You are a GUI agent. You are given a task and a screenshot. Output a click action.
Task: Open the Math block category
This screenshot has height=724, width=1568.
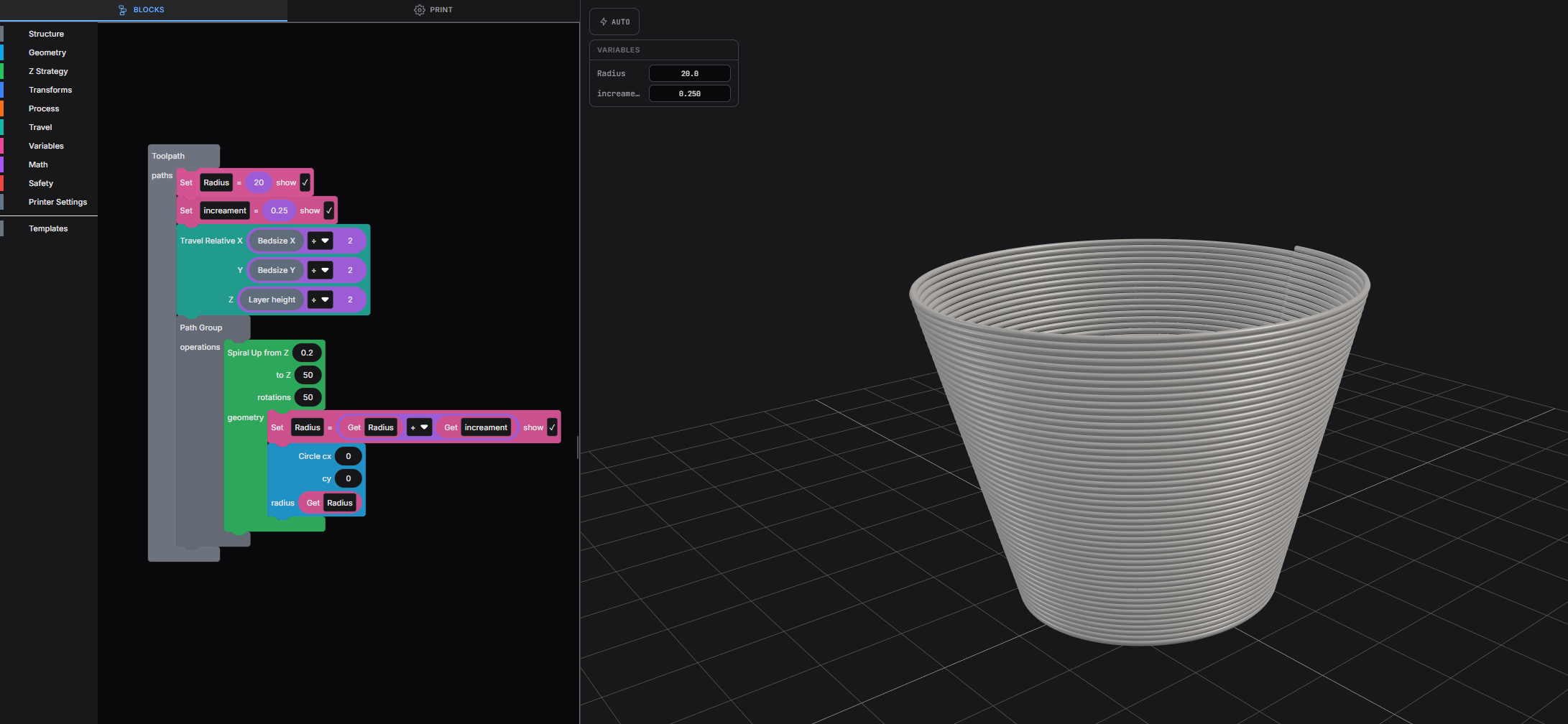[x=37, y=164]
